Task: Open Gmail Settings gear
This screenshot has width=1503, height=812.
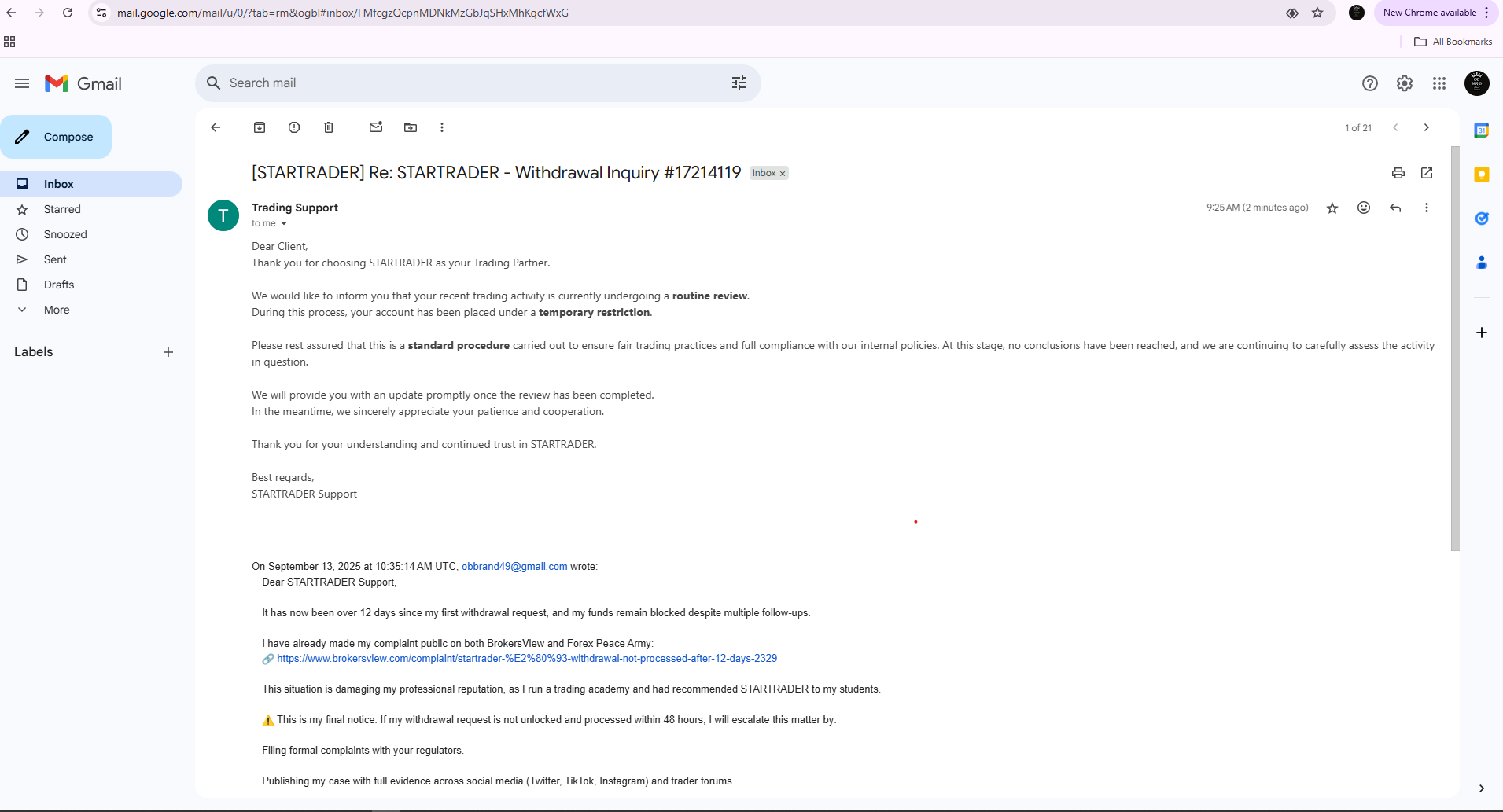Action: [x=1405, y=83]
